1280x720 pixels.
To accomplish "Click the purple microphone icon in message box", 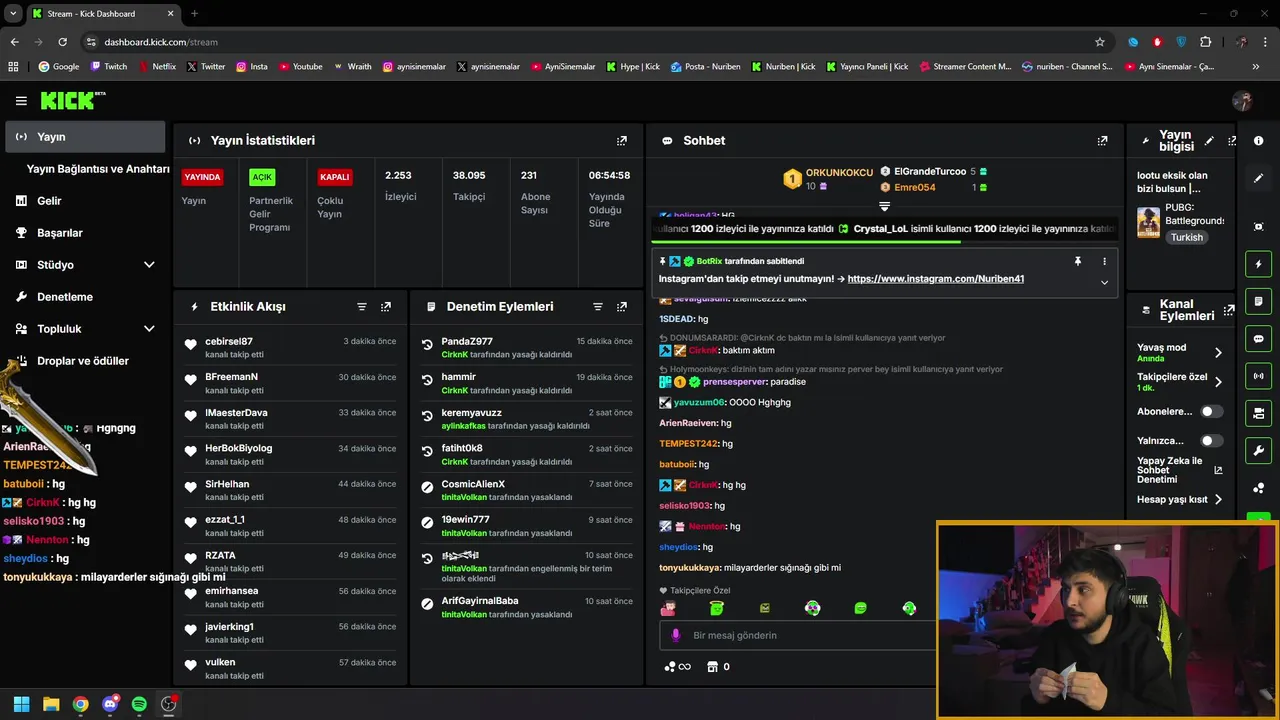I will (676, 635).
